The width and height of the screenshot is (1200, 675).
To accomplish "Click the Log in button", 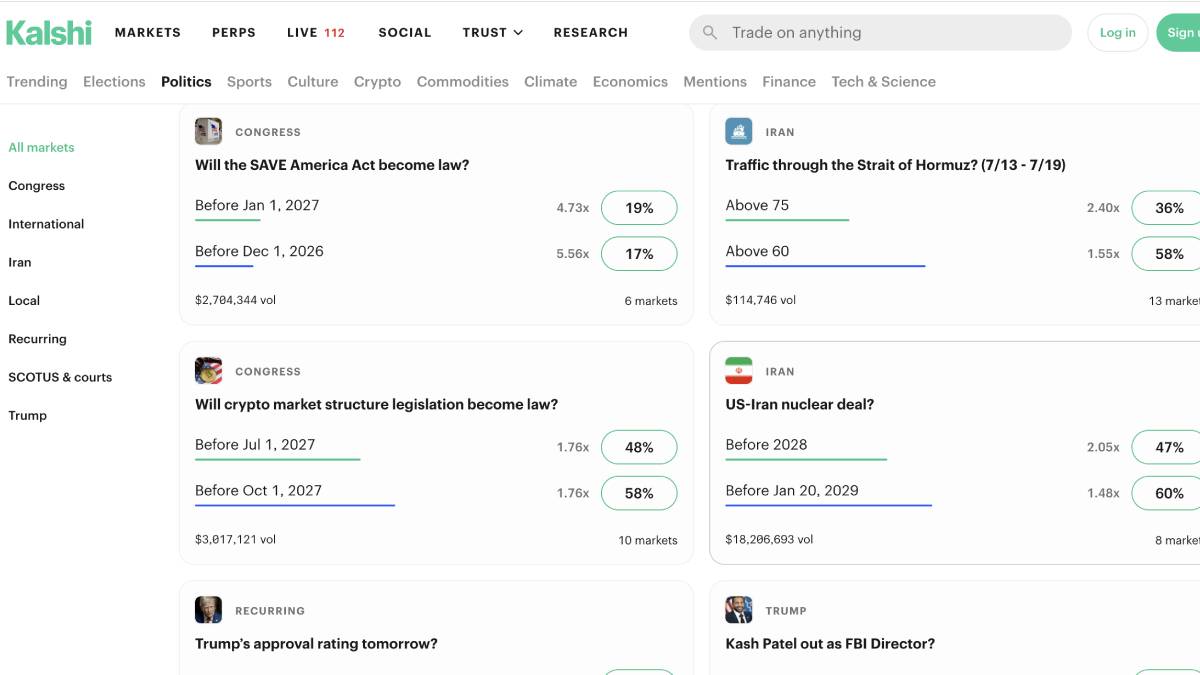I will pyautogui.click(x=1117, y=33).
